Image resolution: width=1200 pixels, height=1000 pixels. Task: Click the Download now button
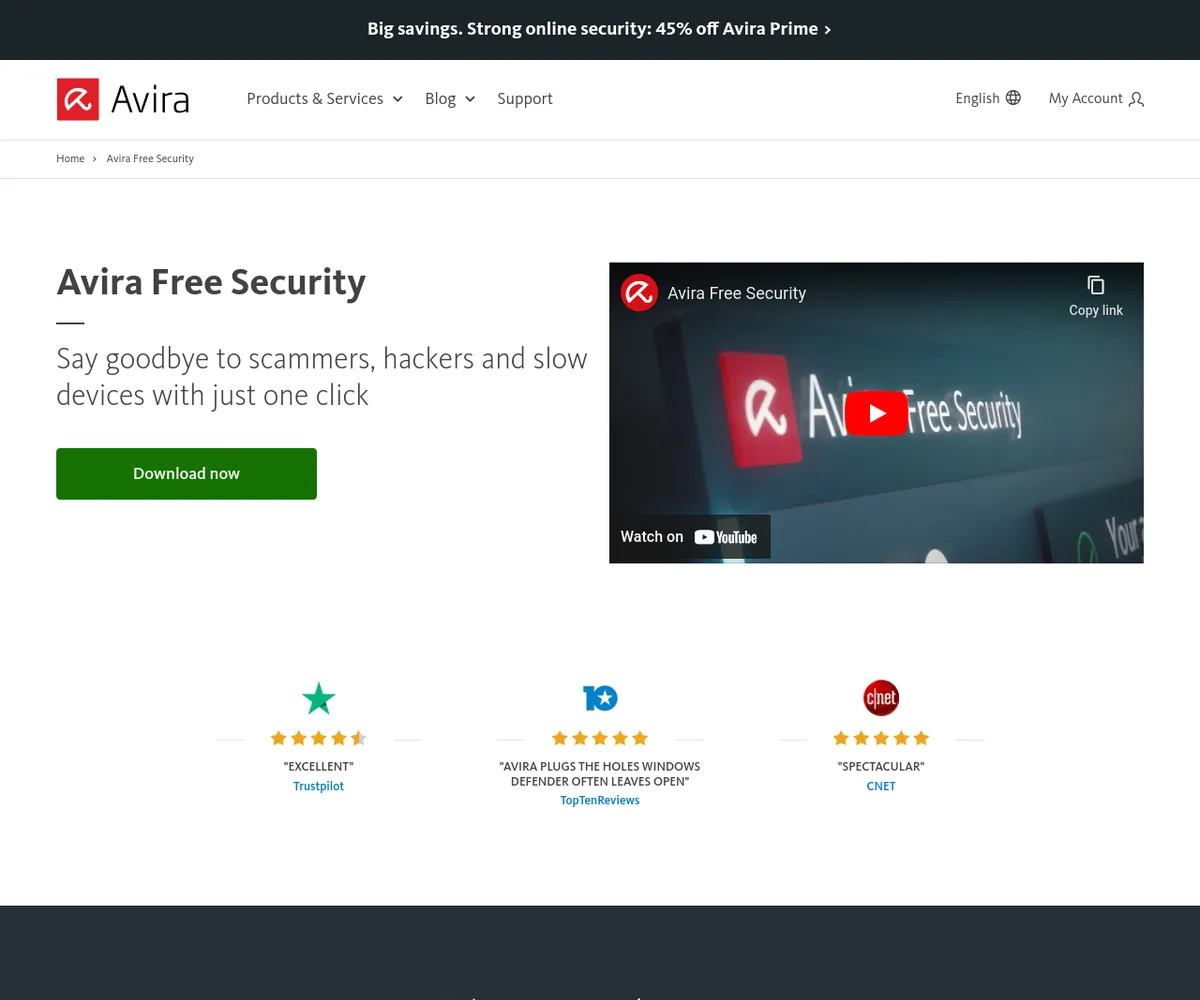[186, 474]
